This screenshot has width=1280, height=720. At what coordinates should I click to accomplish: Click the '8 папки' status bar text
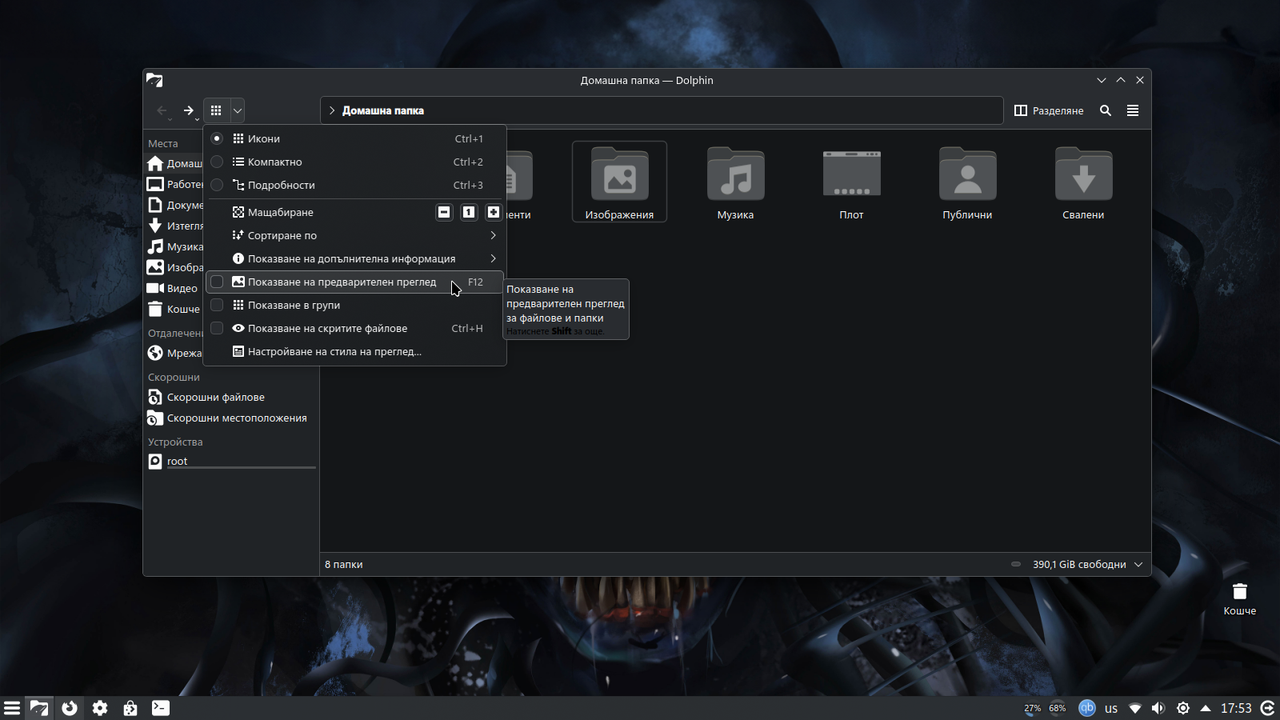pos(344,564)
